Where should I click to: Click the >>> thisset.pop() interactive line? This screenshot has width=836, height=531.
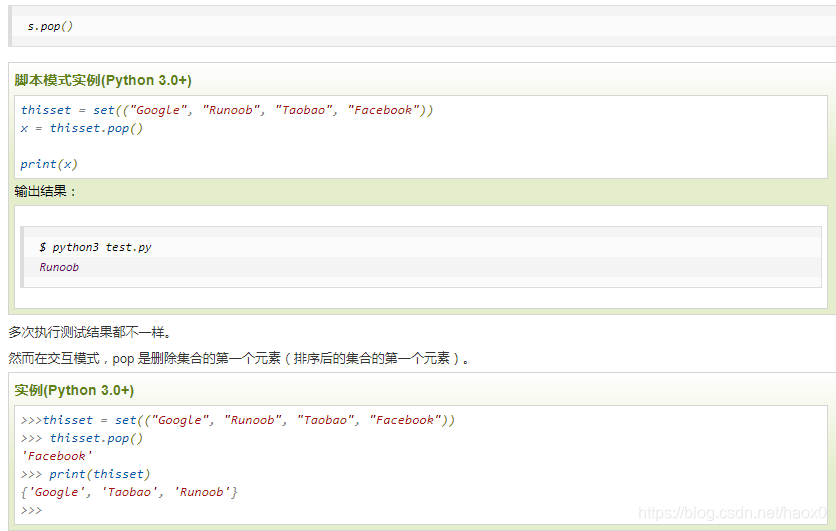(x=82, y=438)
